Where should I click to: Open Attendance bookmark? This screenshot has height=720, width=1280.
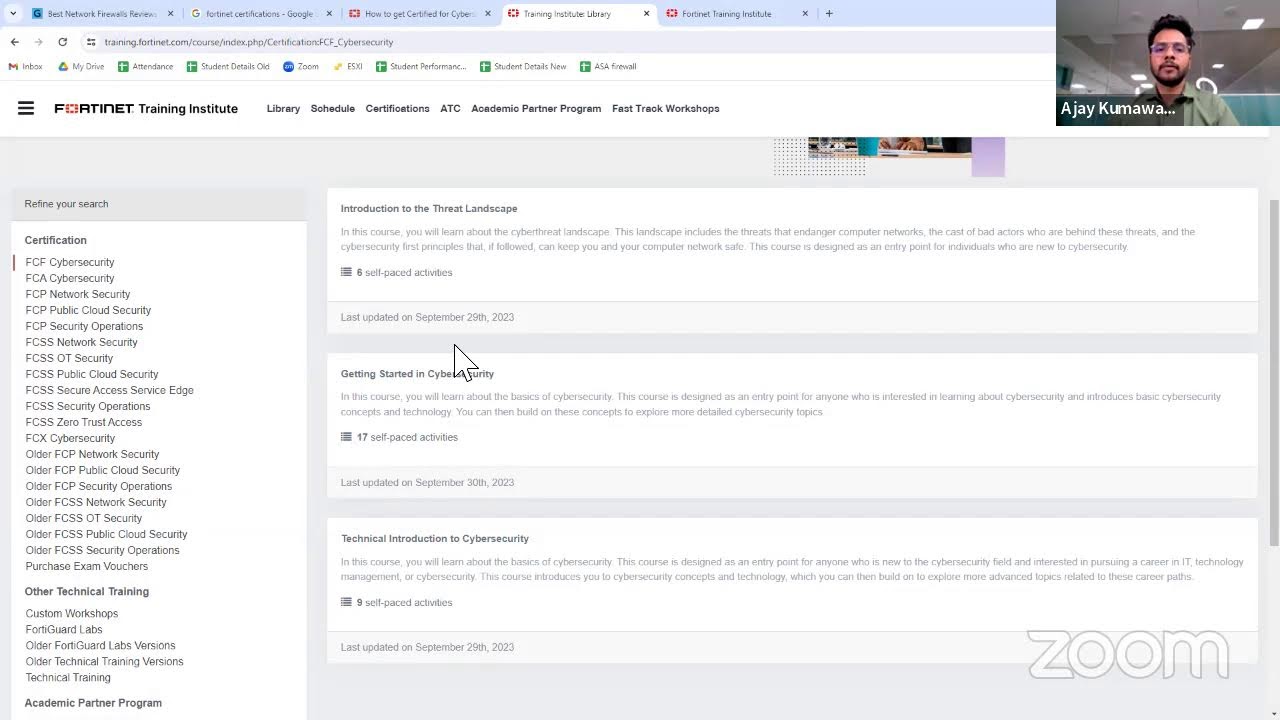[146, 66]
